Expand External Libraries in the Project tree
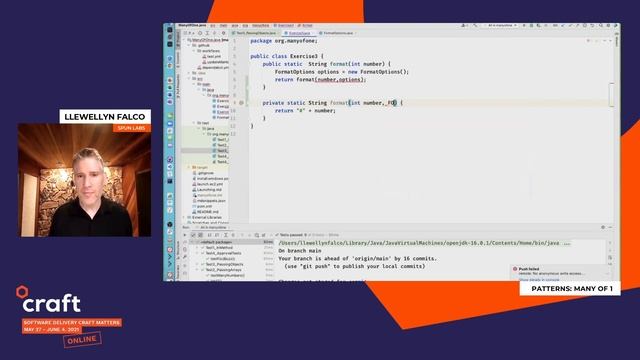640x360 pixels. tap(184, 218)
